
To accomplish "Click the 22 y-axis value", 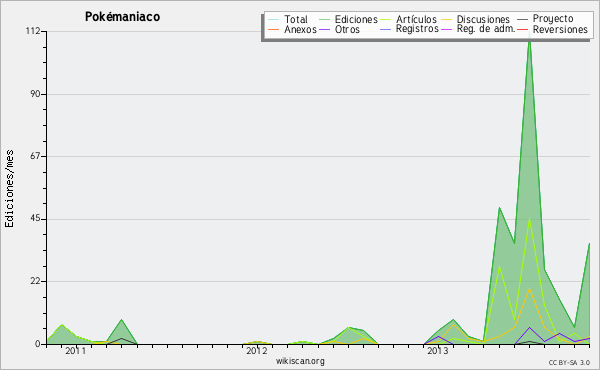I will point(36,281).
